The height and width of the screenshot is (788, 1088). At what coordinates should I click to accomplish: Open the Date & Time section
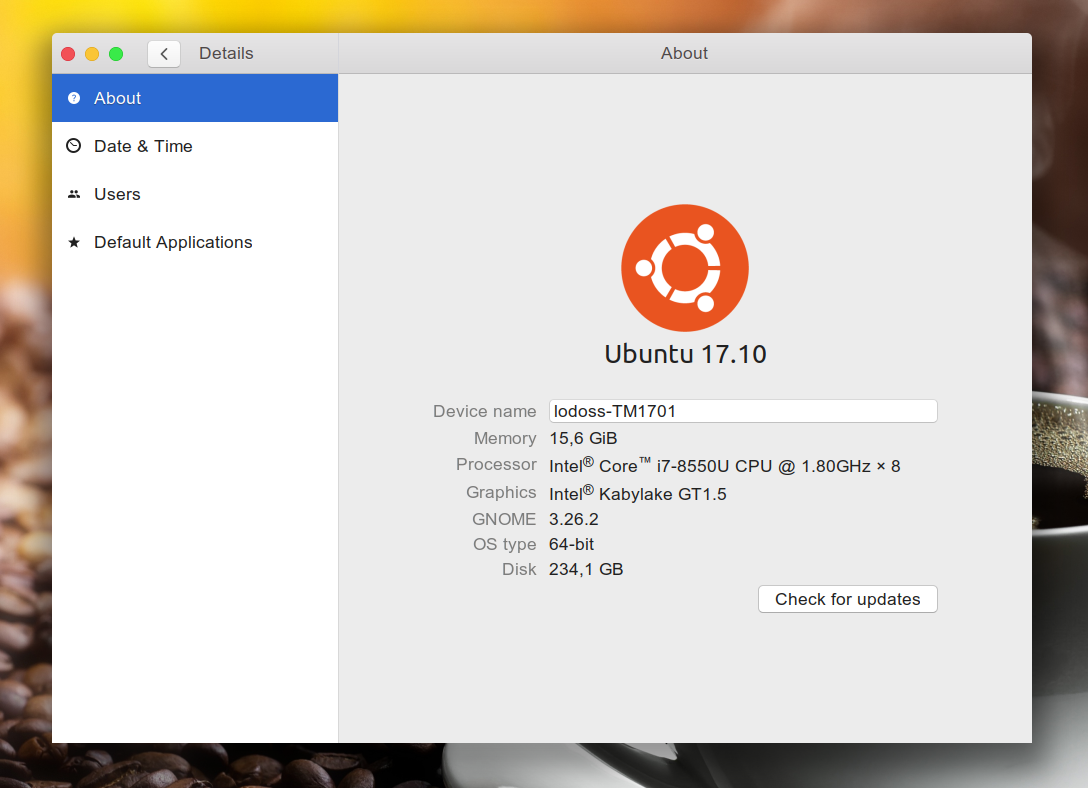coord(195,146)
